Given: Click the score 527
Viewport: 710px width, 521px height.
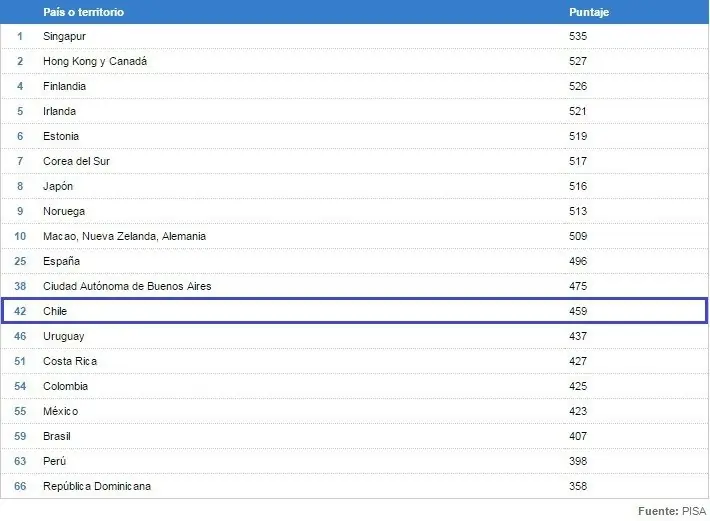Looking at the screenshot, I should pos(578,61).
